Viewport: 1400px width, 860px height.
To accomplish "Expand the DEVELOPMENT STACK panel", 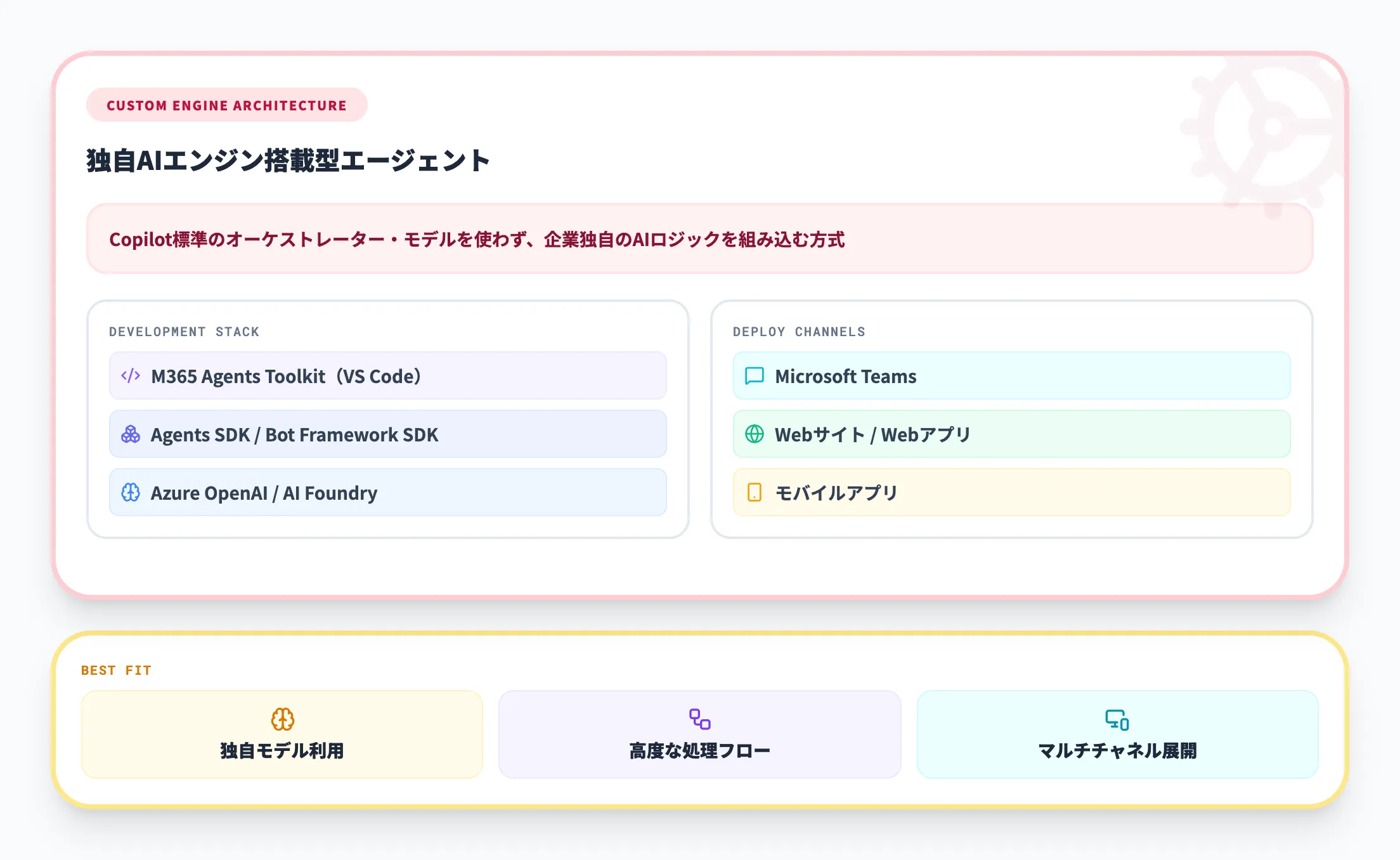I will [185, 331].
